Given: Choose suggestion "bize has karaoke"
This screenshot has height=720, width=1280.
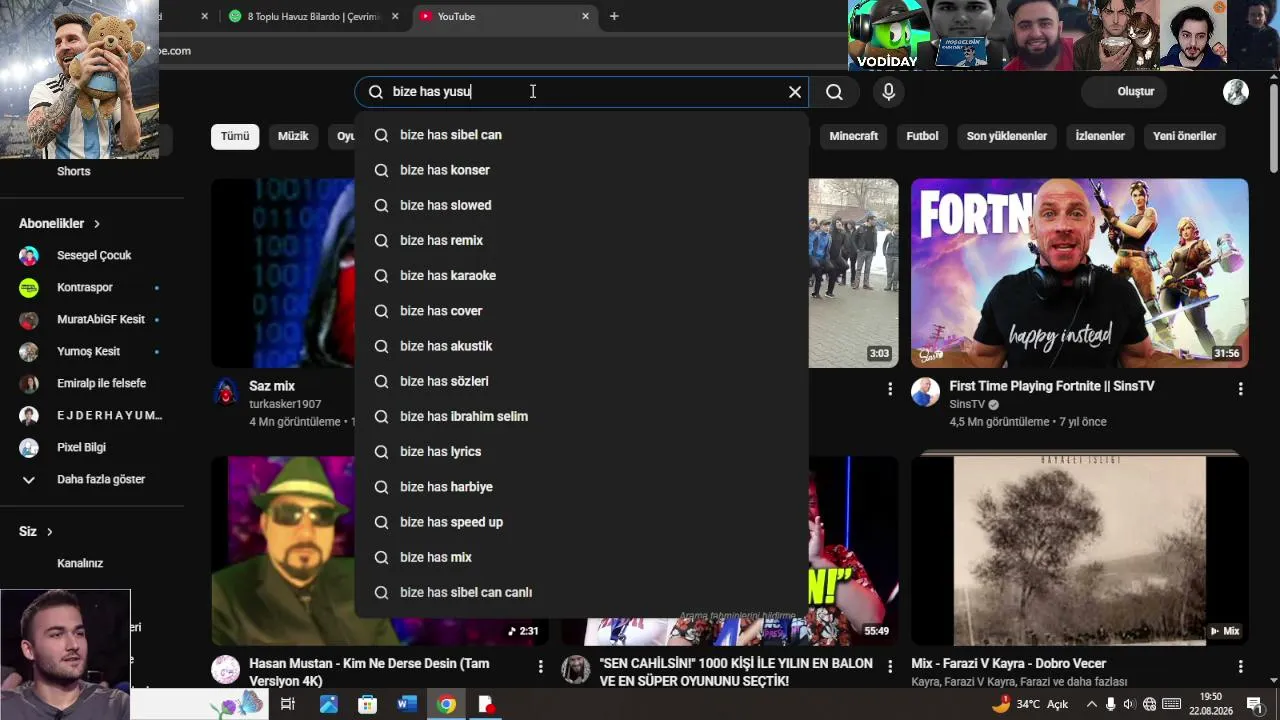Looking at the screenshot, I should pos(582,276).
